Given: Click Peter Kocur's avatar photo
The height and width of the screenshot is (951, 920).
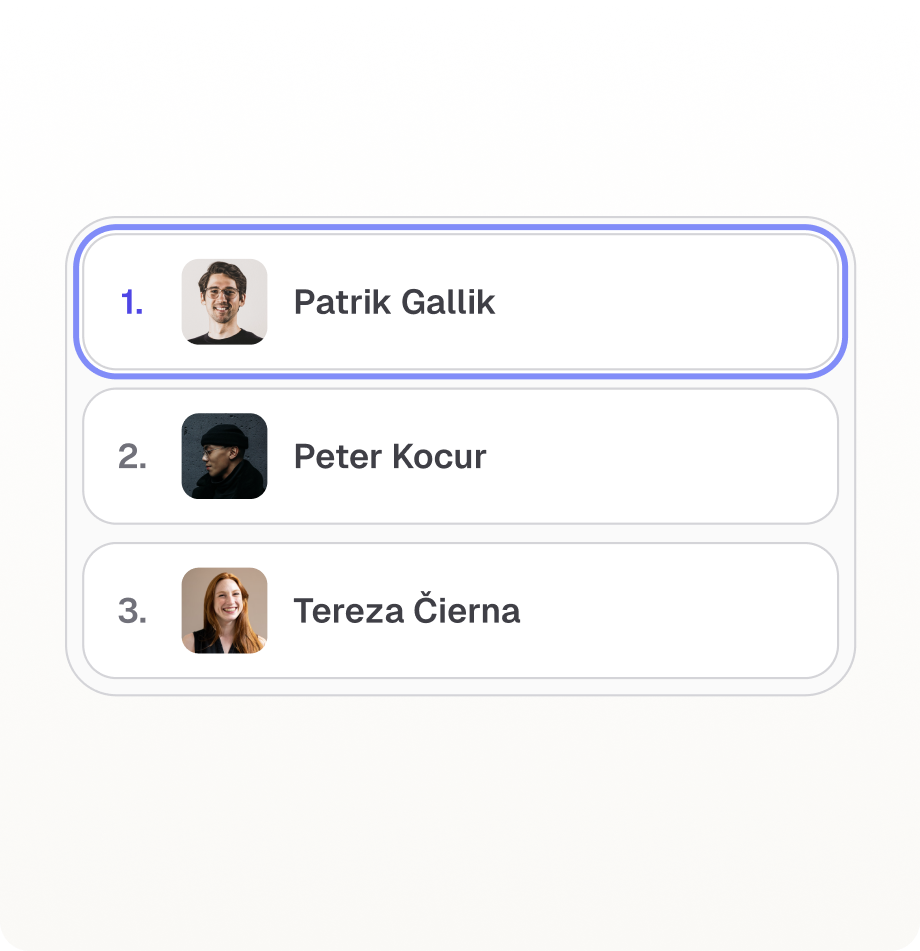Looking at the screenshot, I should [224, 456].
